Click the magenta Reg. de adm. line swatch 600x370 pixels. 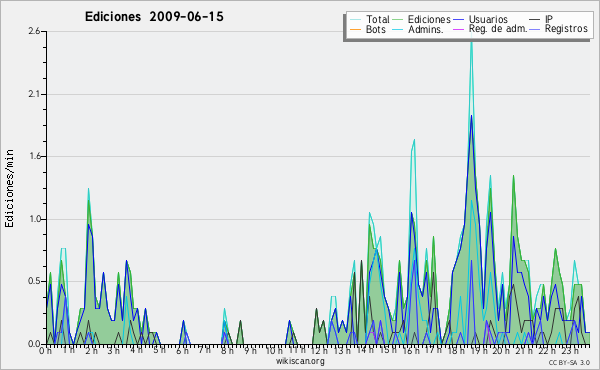point(458,29)
